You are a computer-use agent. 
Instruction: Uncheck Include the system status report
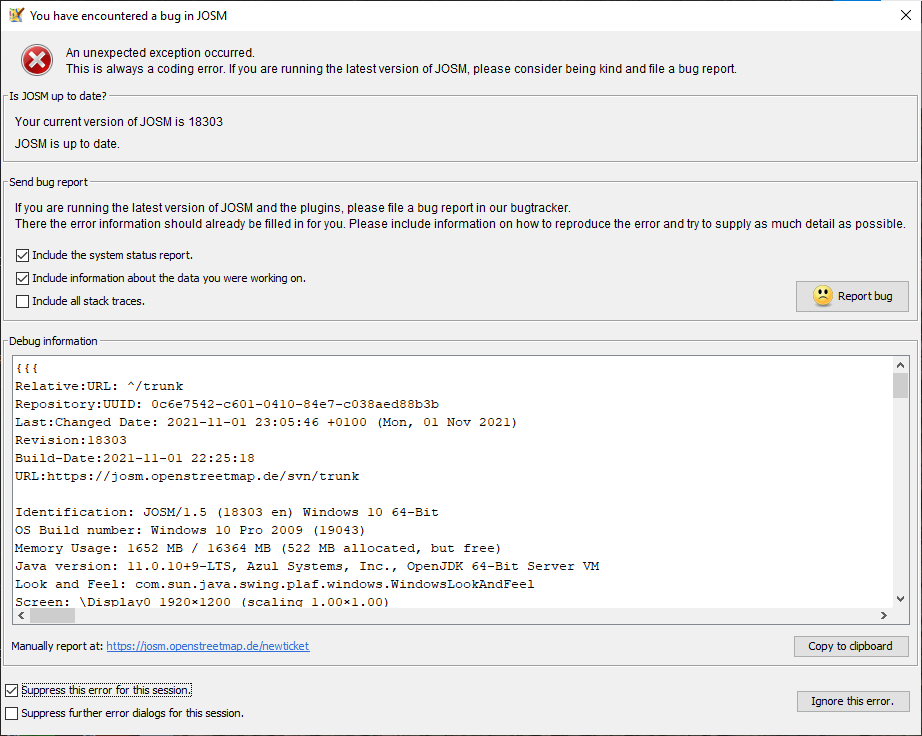pyautogui.click(x=23, y=255)
